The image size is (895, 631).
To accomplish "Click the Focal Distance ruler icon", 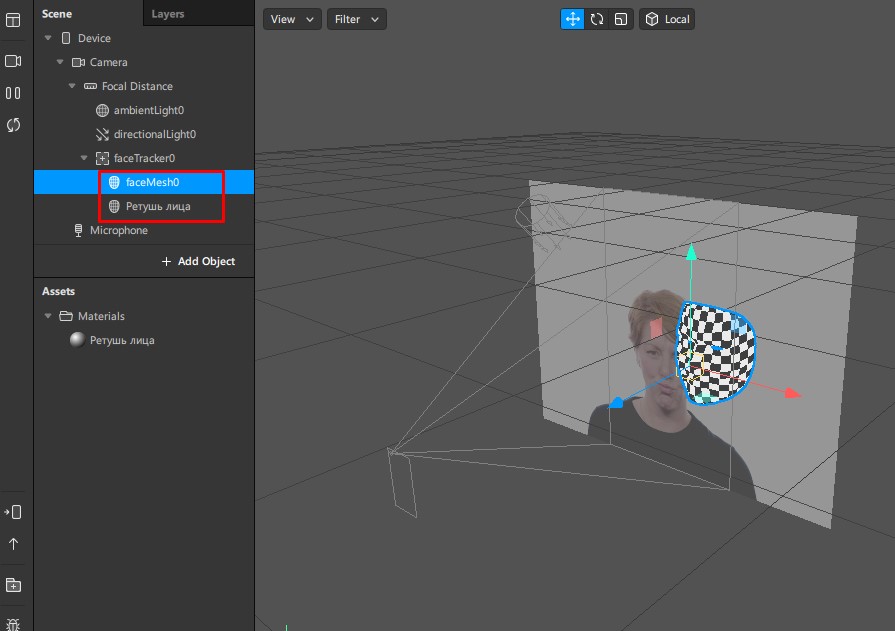I will 90,86.
